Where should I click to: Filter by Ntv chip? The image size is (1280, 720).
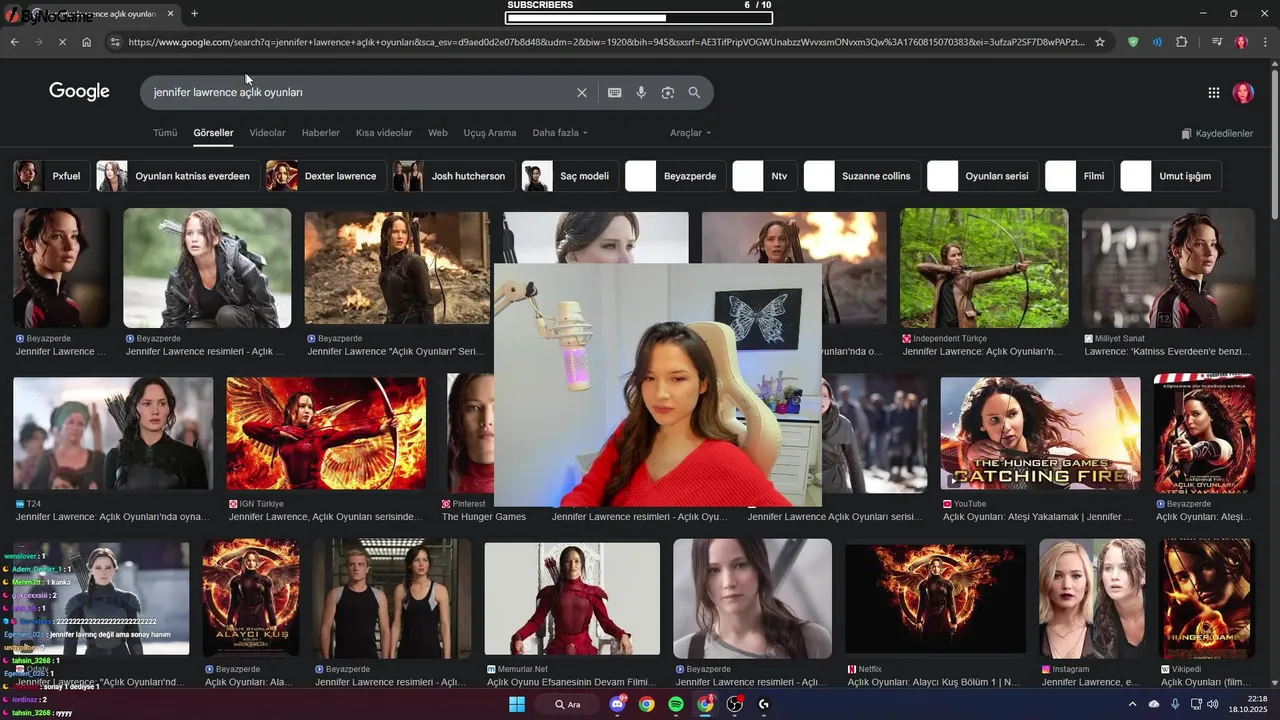765,176
